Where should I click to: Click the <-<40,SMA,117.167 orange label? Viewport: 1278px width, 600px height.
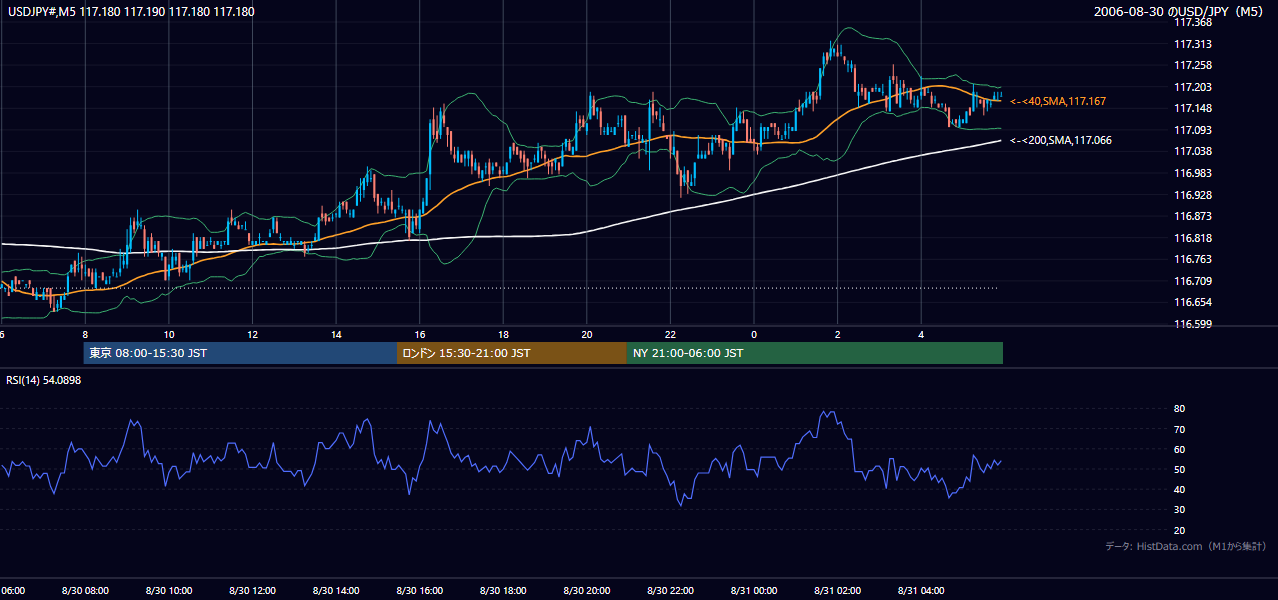tap(1058, 101)
